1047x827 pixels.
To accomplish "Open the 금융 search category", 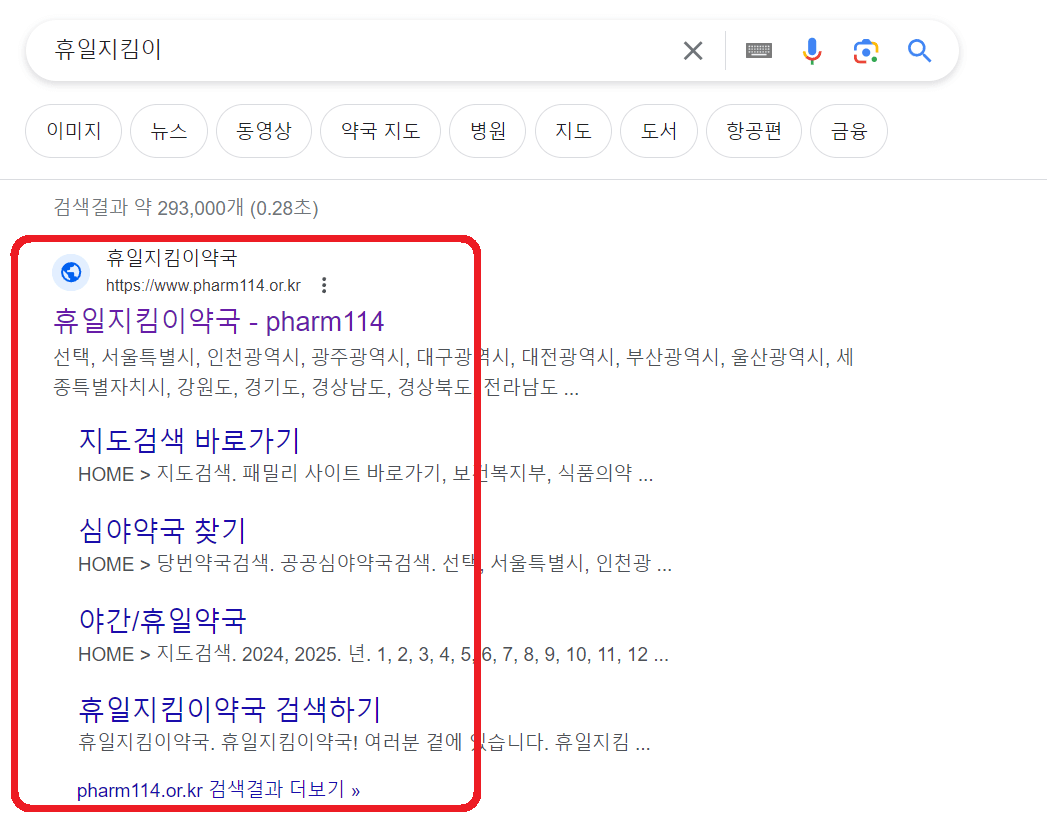I will [x=848, y=131].
